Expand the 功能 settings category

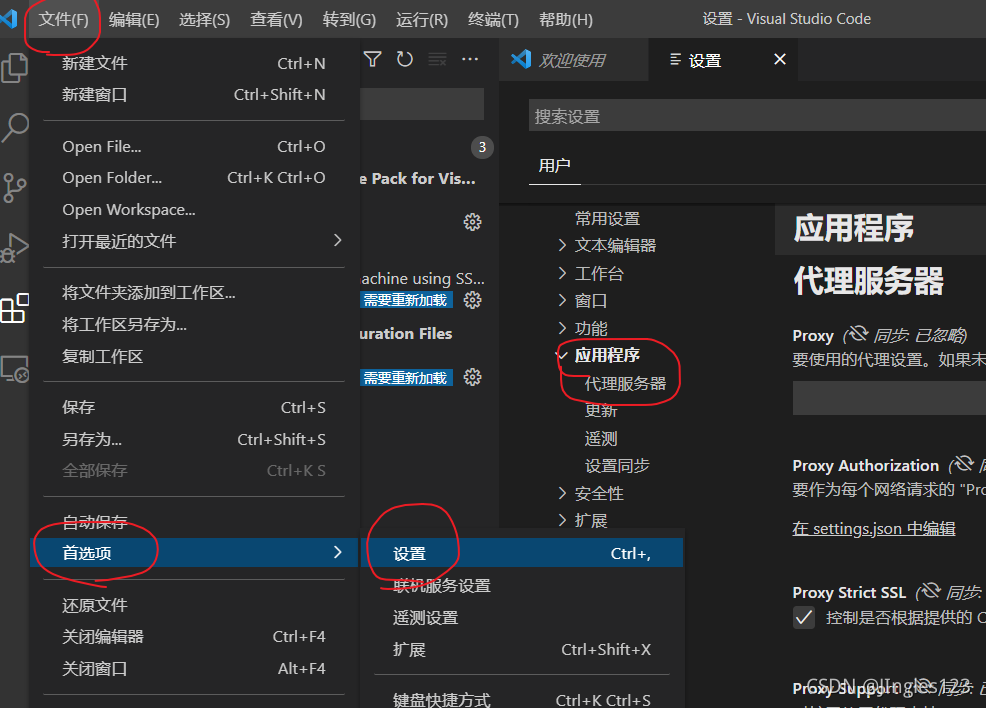pos(562,328)
